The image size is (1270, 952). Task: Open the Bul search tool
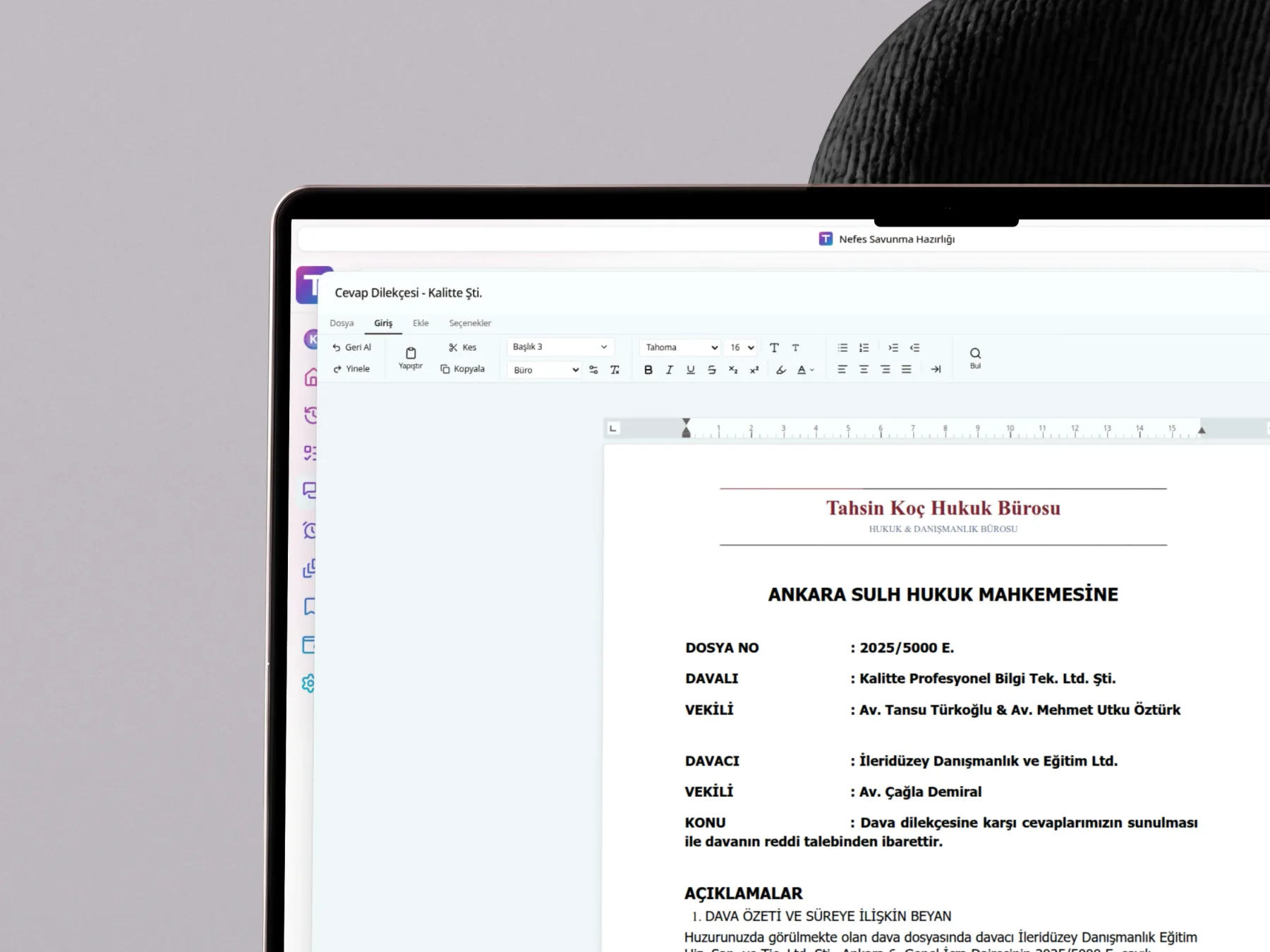point(975,358)
